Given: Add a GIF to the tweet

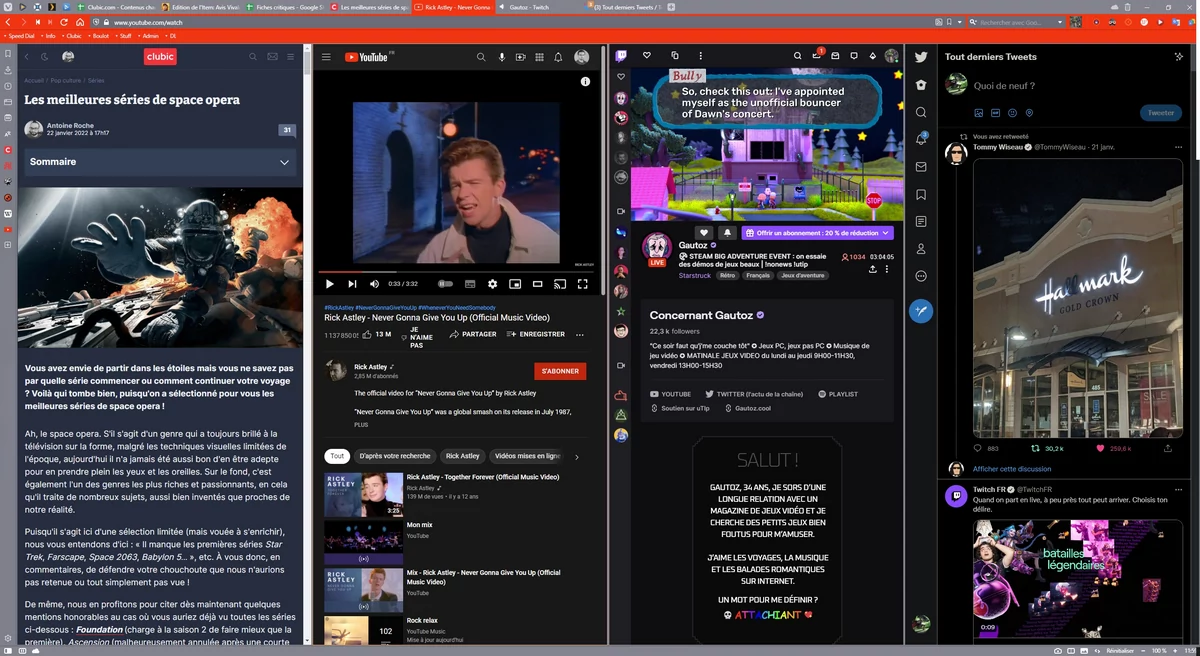Looking at the screenshot, I should pyautogui.click(x=996, y=113).
